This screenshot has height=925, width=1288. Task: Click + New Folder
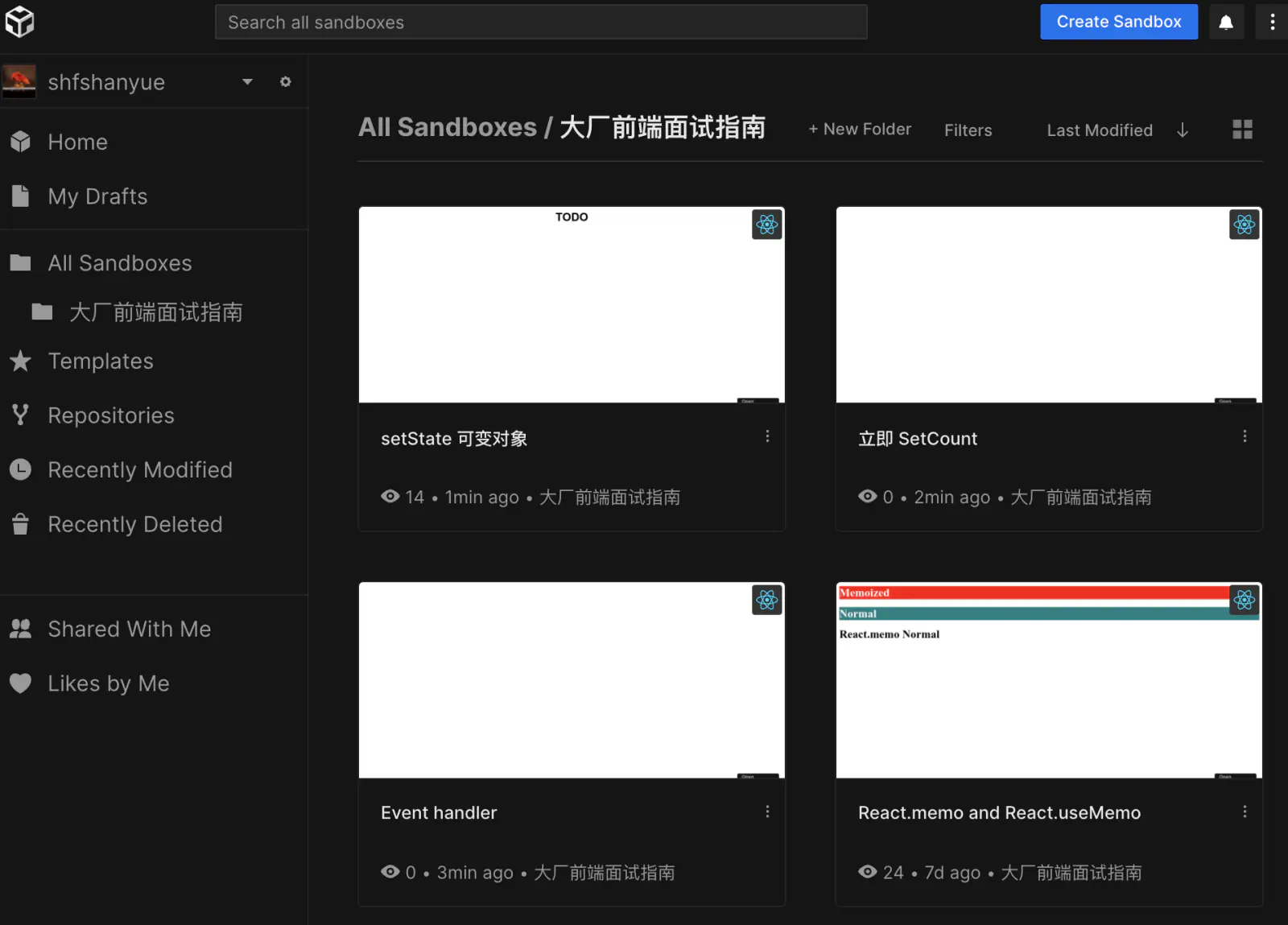coord(860,129)
